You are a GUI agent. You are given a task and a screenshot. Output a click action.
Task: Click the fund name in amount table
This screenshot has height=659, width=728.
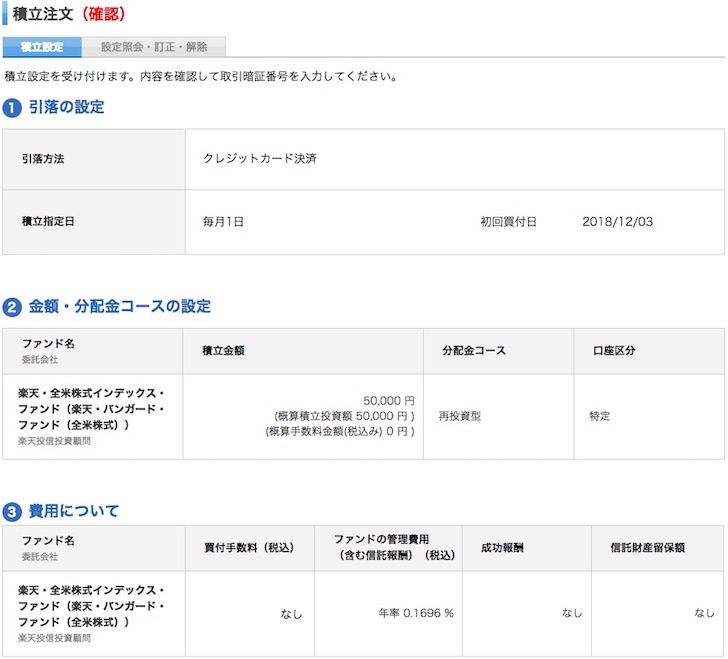[91, 409]
